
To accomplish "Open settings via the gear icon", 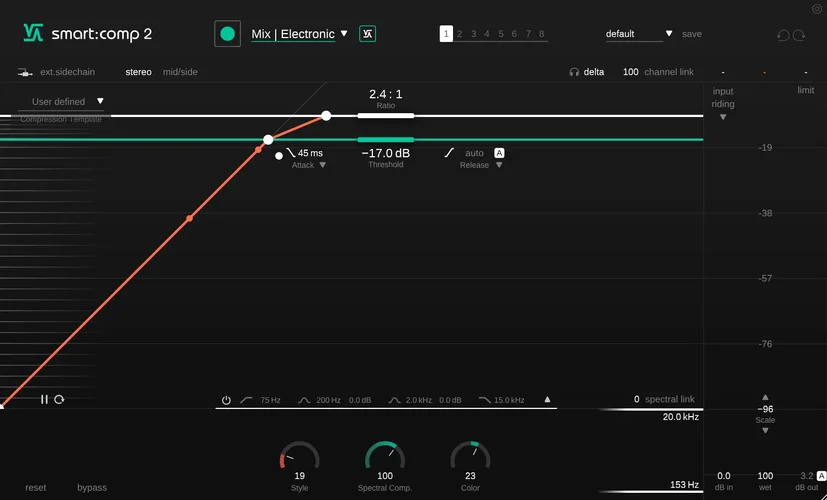I will click(816, 9).
